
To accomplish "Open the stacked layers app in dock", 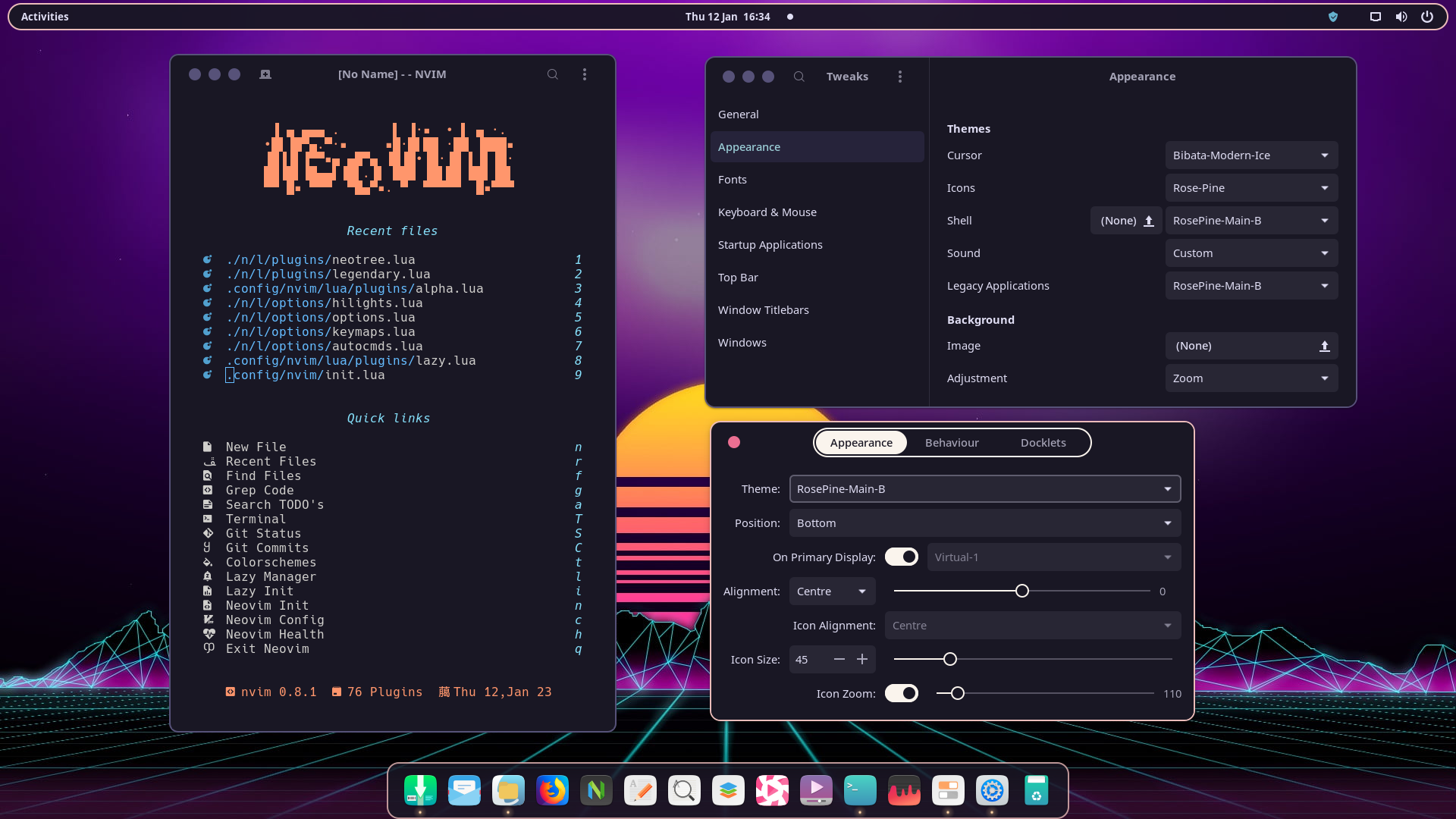I will click(728, 790).
